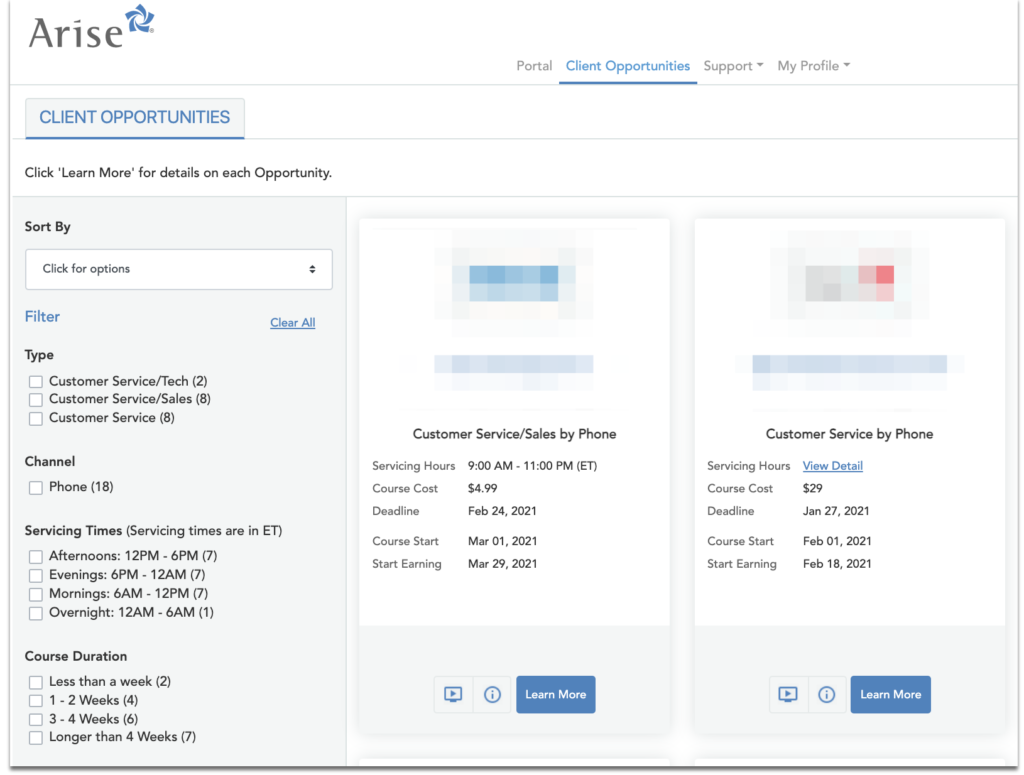Switch to the Portal tab

point(534,65)
